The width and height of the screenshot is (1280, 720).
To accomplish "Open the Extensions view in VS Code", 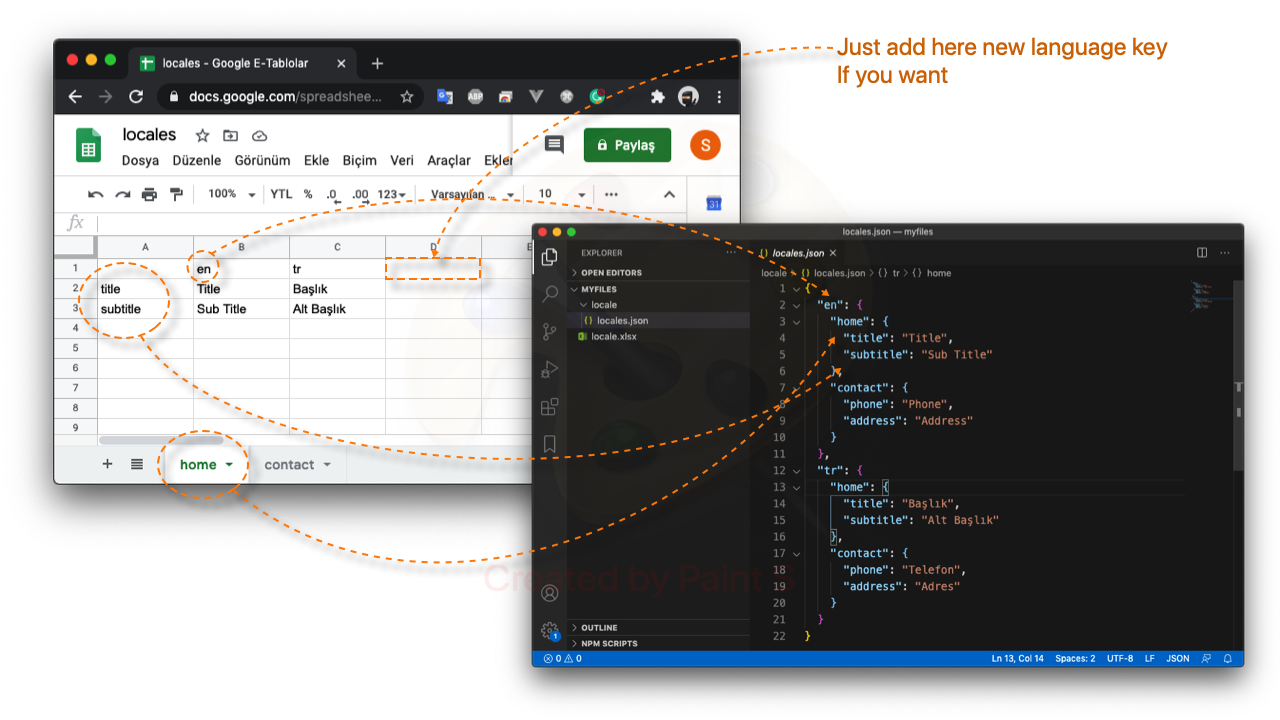I will point(549,406).
